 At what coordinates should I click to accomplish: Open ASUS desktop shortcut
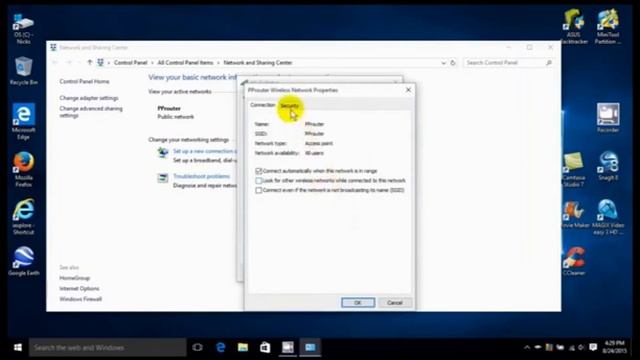[x=573, y=27]
